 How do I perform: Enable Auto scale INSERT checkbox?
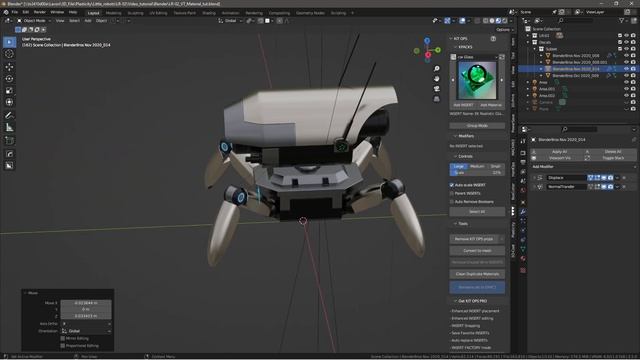(x=452, y=185)
